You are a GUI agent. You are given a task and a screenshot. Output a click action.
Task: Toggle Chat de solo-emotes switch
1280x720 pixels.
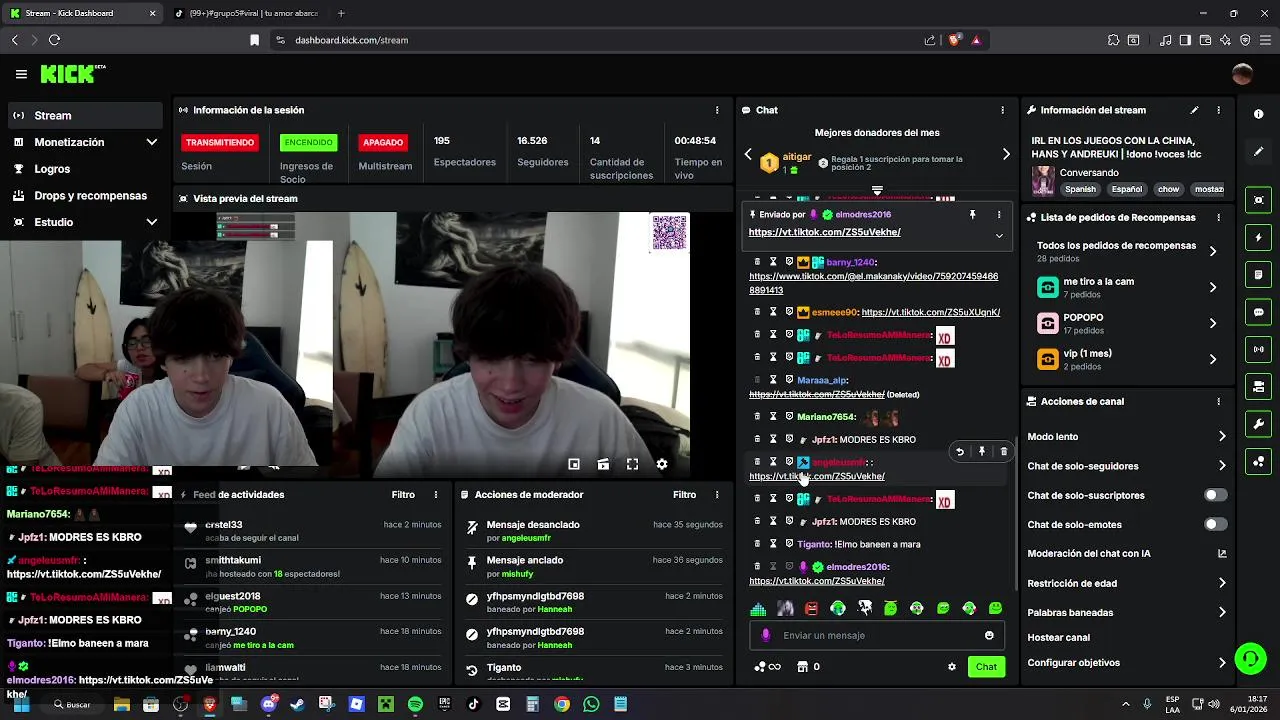1215,524
